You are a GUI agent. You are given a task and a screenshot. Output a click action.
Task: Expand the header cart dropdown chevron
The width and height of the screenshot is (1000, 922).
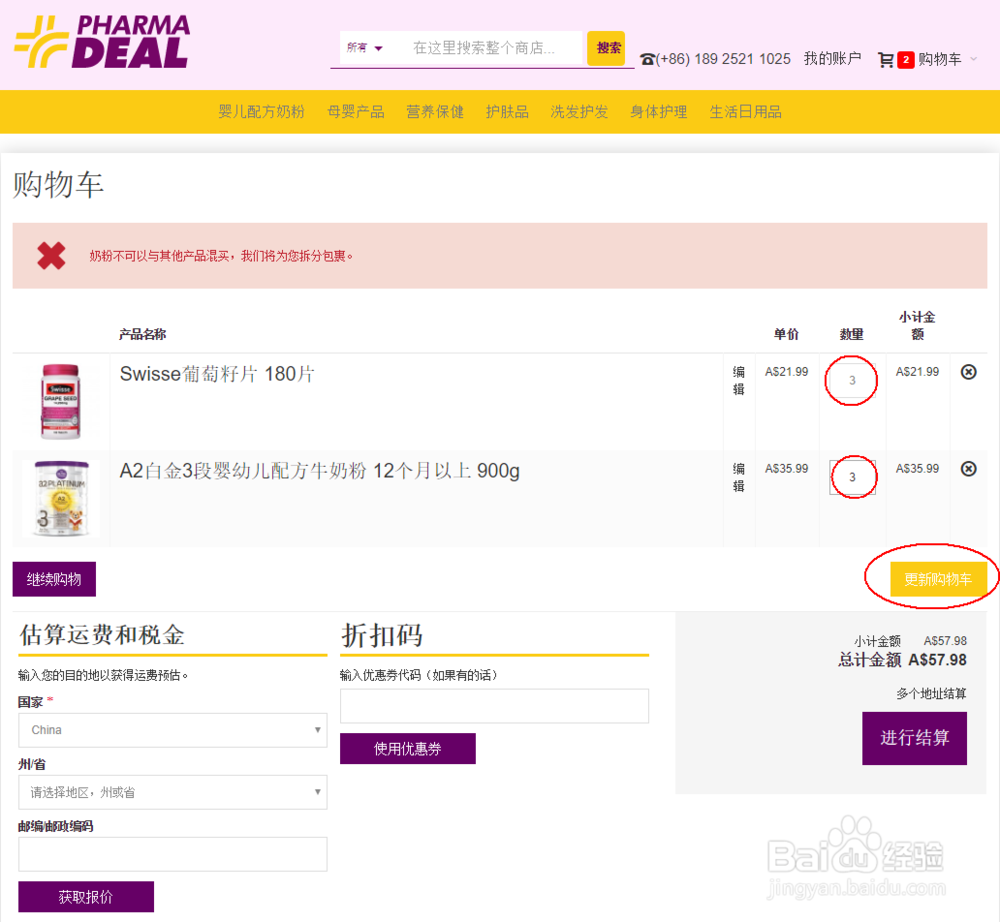pyautogui.click(x=974, y=59)
